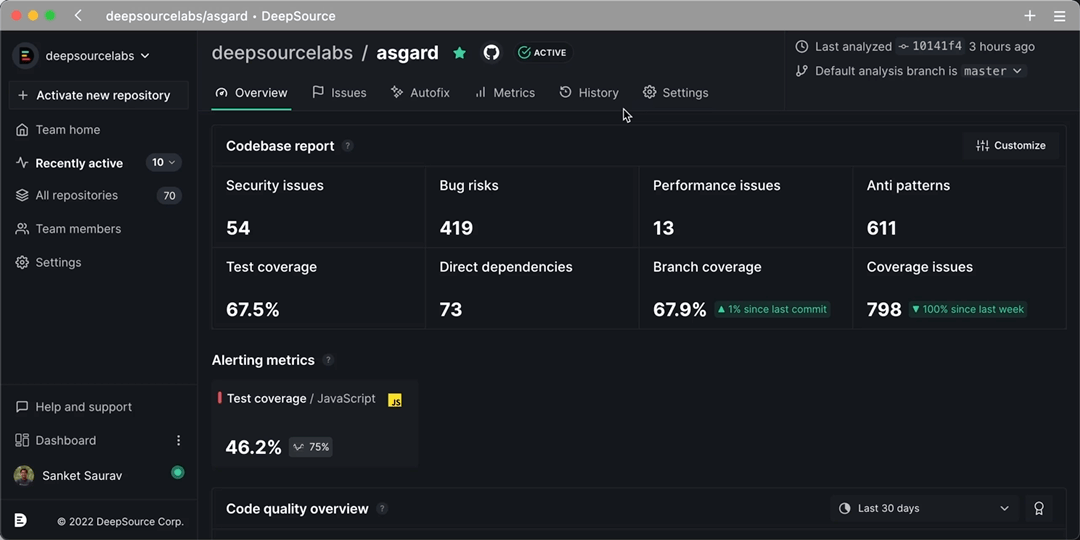Expand the deepsourcelabs team switcher dropdown
Viewport: 1080px width, 540px height.
pyautogui.click(x=97, y=56)
